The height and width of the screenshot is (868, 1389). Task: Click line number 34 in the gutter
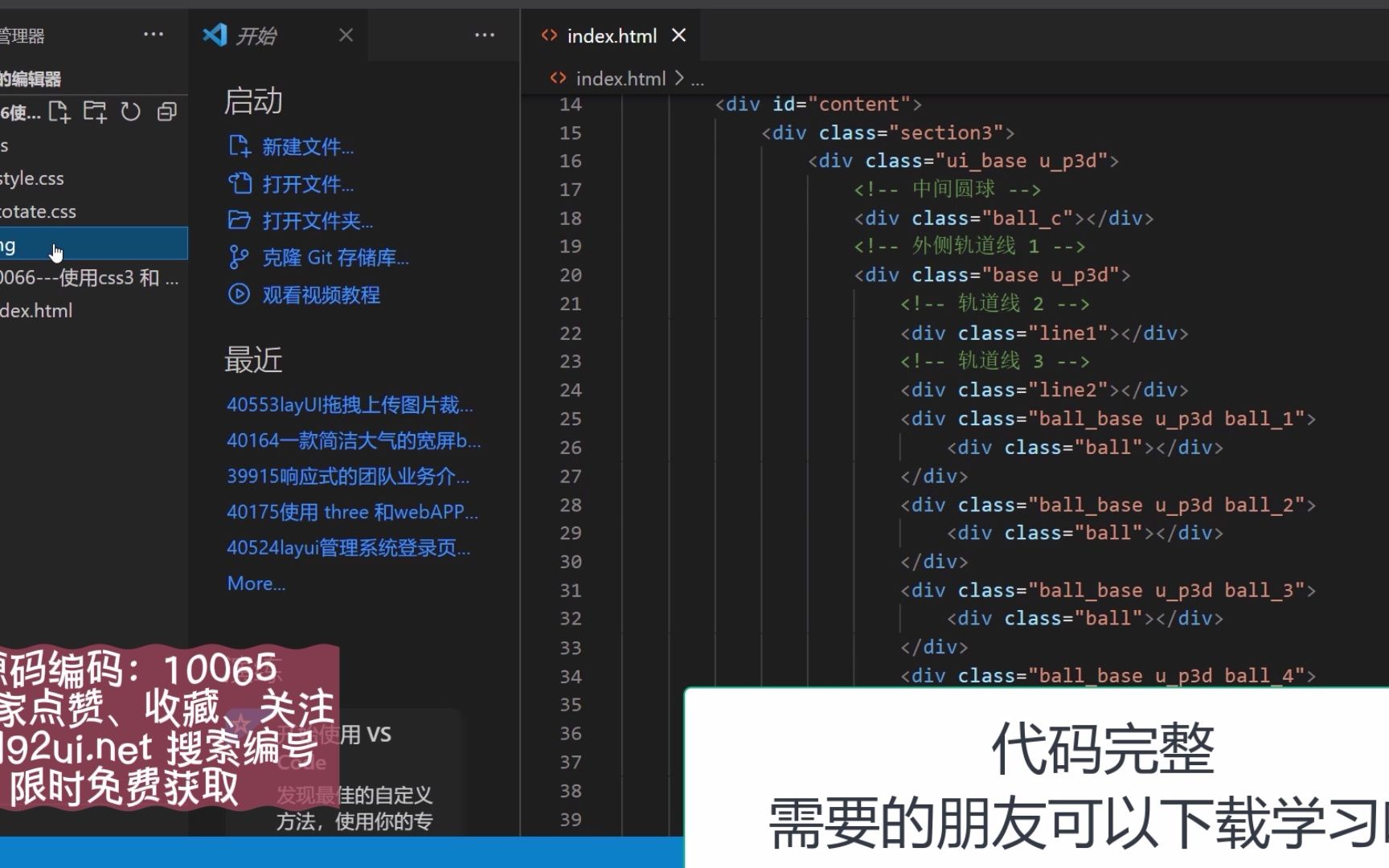[x=571, y=677]
